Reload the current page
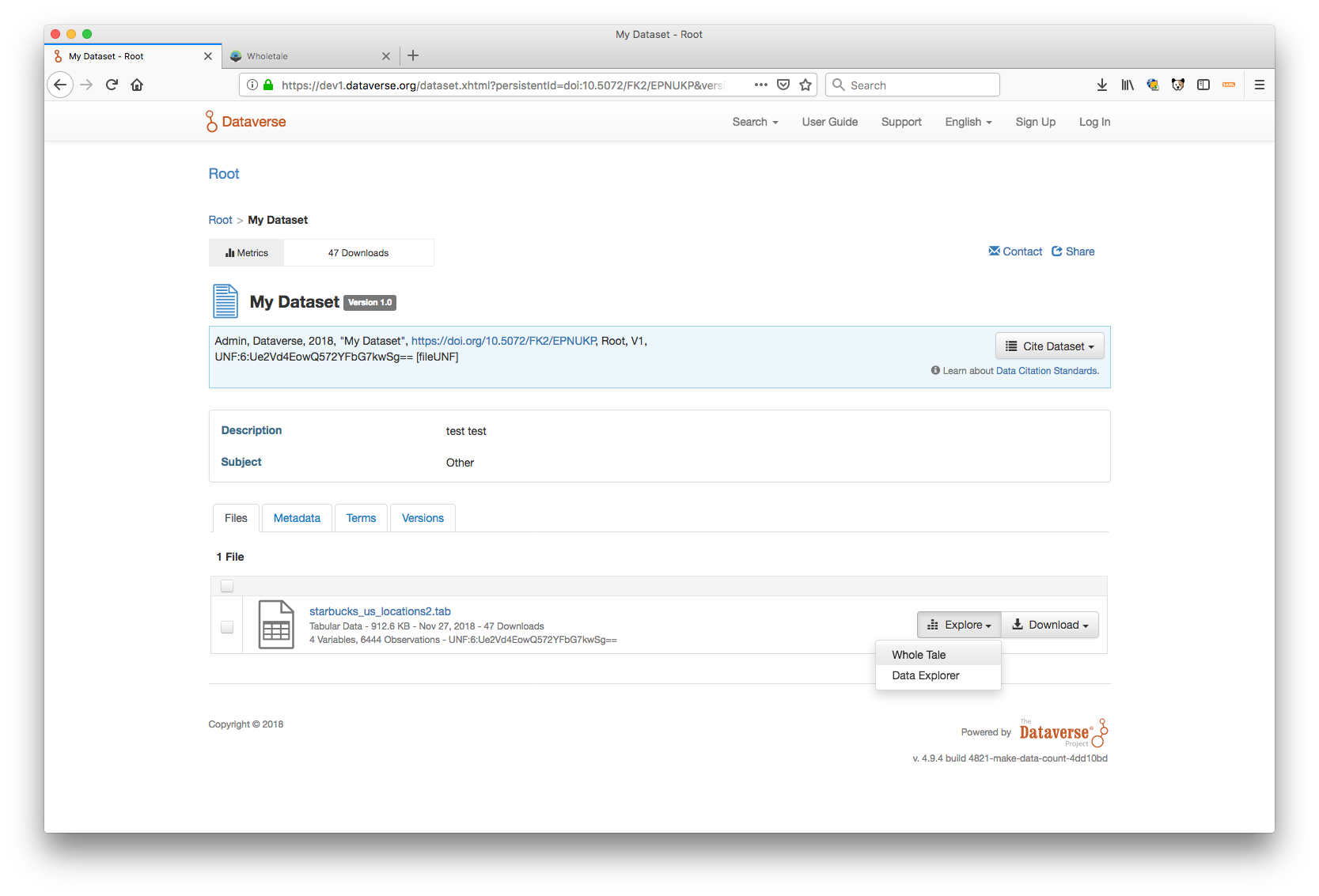1319x896 pixels. click(112, 85)
